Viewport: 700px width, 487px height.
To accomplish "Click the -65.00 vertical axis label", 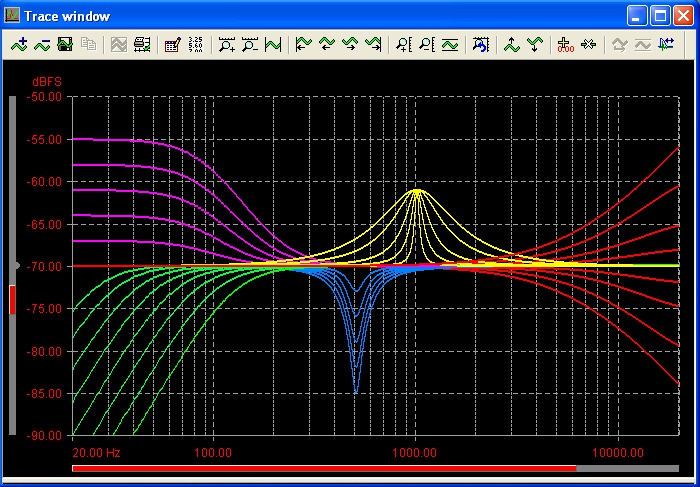I will [x=45, y=224].
